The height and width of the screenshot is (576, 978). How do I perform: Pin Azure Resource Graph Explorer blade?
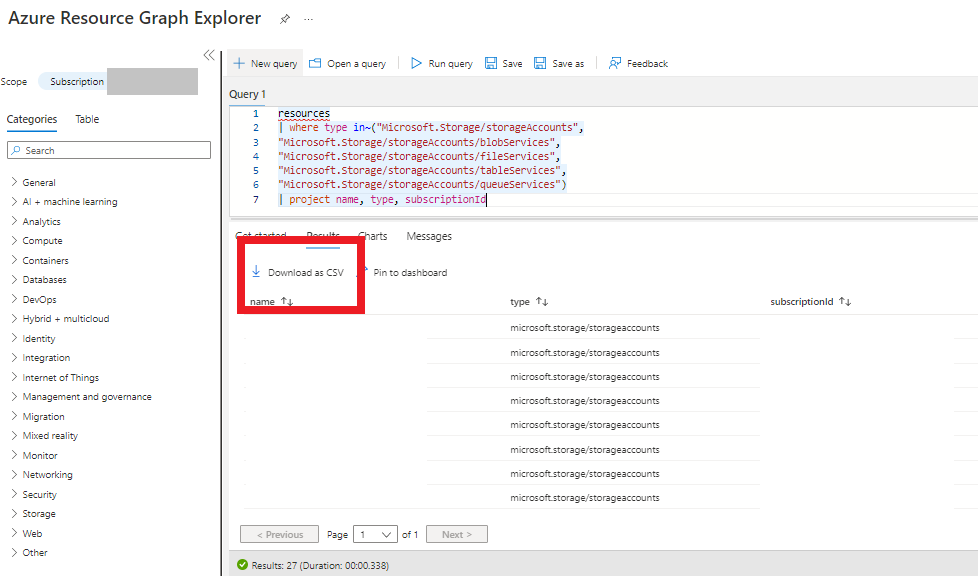(x=284, y=19)
